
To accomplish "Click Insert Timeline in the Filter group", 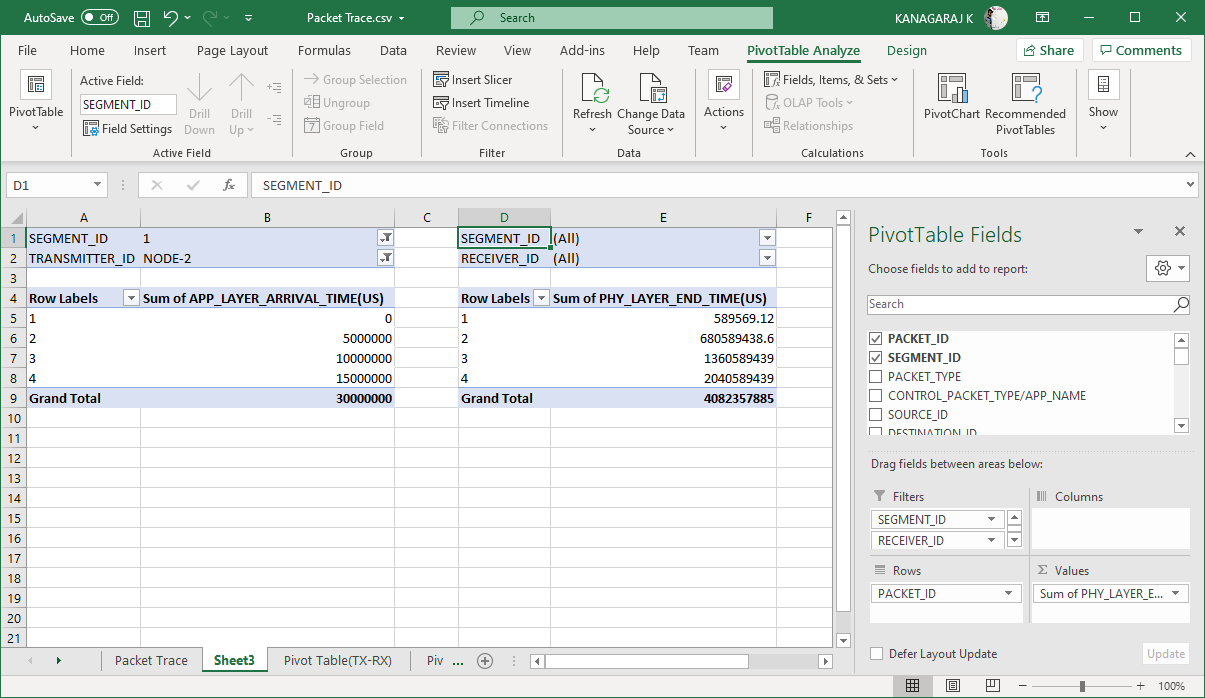I will tap(481, 103).
